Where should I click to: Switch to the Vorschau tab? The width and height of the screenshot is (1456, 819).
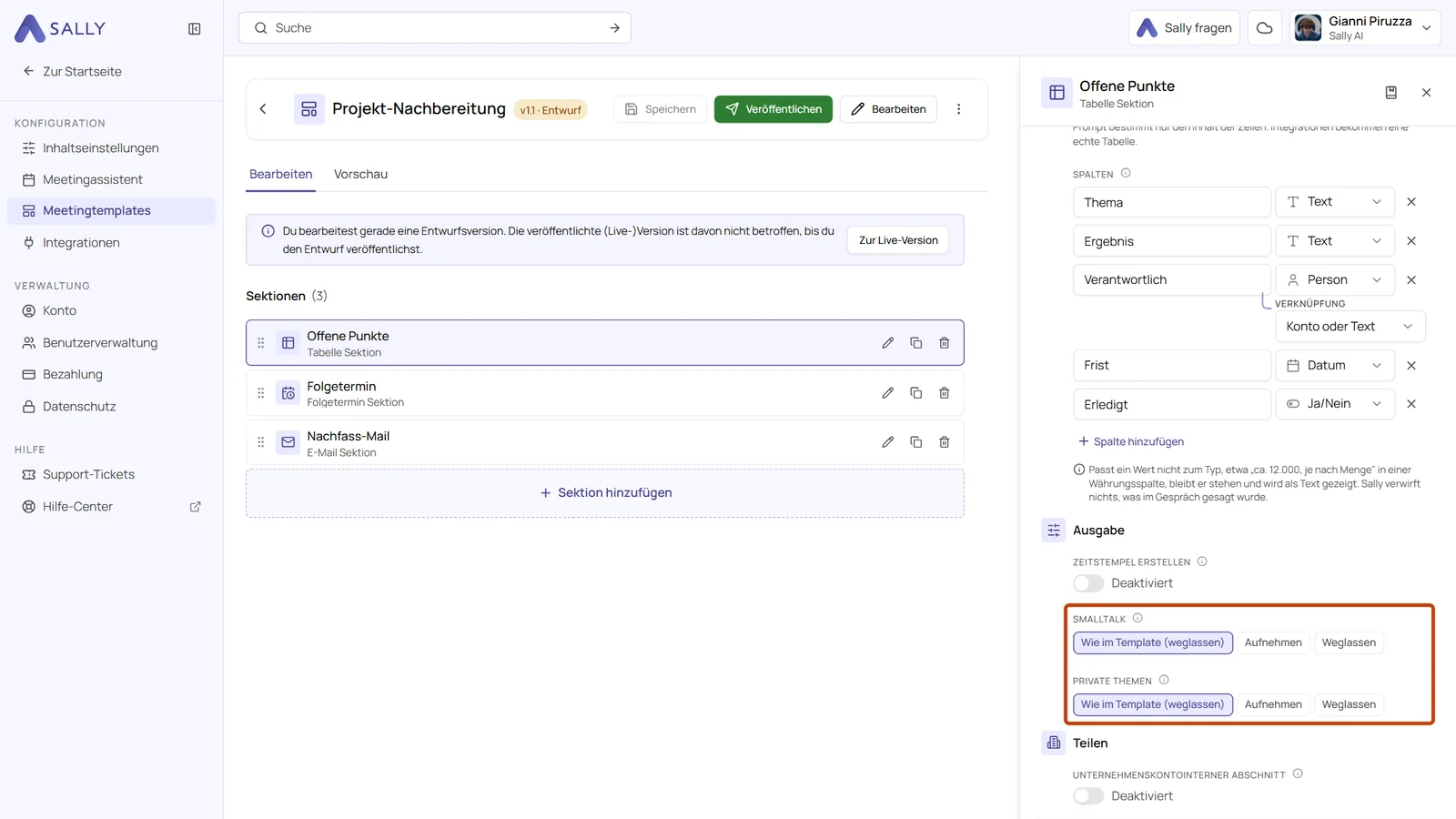(360, 174)
